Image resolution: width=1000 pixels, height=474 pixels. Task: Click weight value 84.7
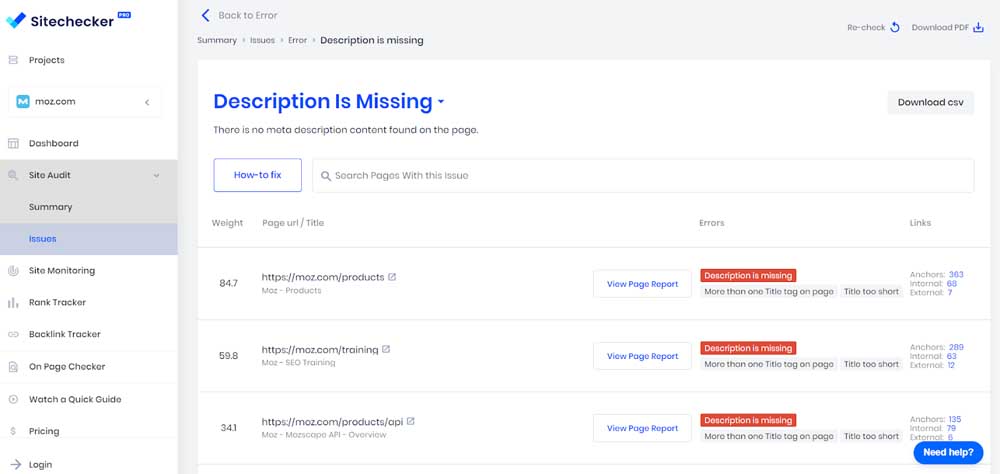pos(228,283)
